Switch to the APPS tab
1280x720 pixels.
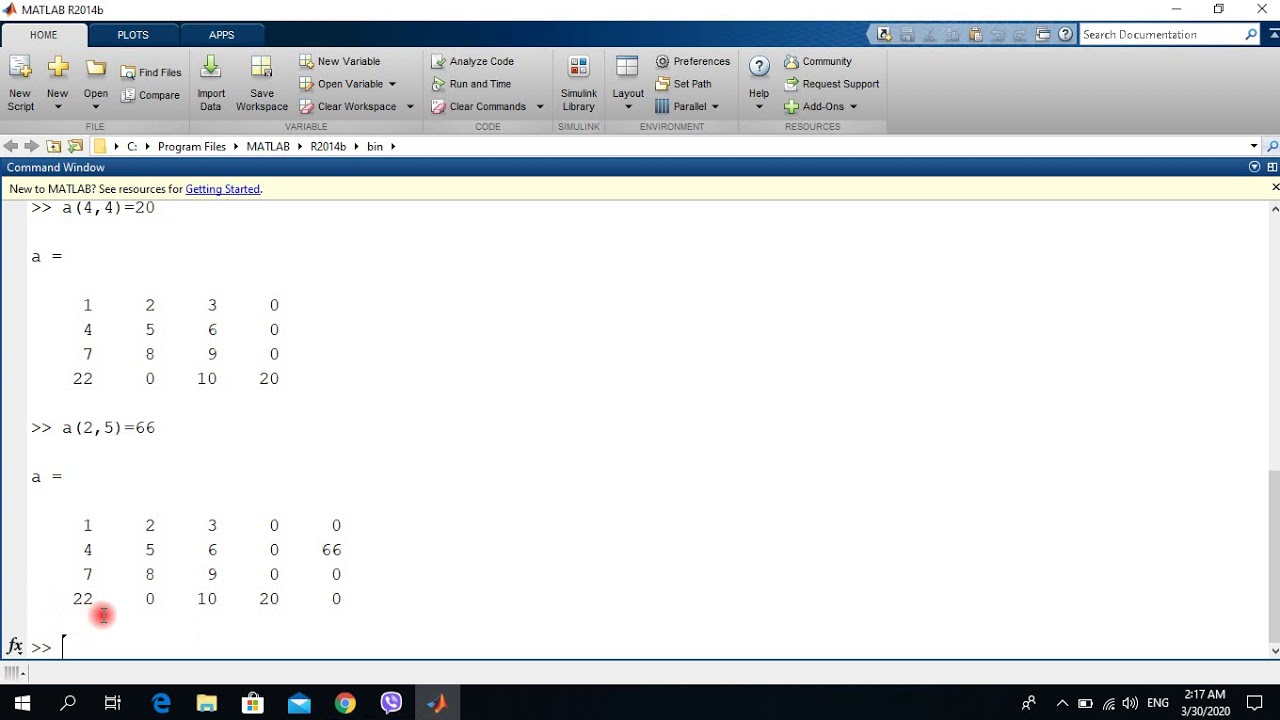tap(221, 35)
